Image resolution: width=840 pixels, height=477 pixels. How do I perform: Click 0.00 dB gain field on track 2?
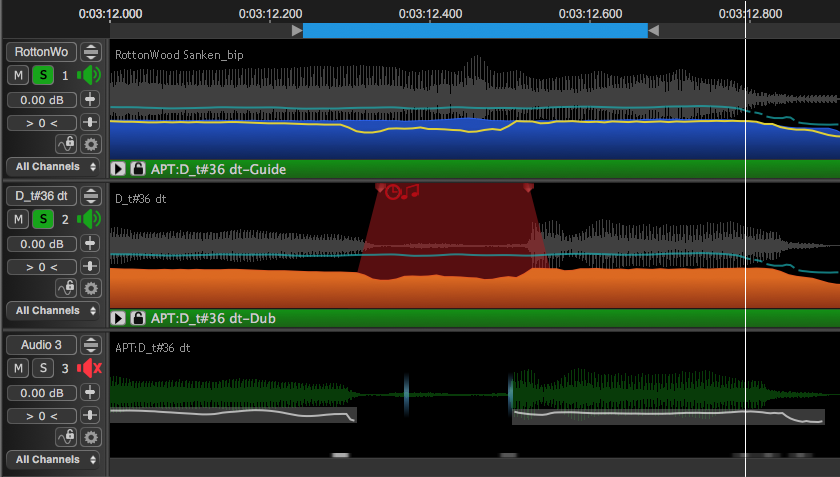pos(41,244)
